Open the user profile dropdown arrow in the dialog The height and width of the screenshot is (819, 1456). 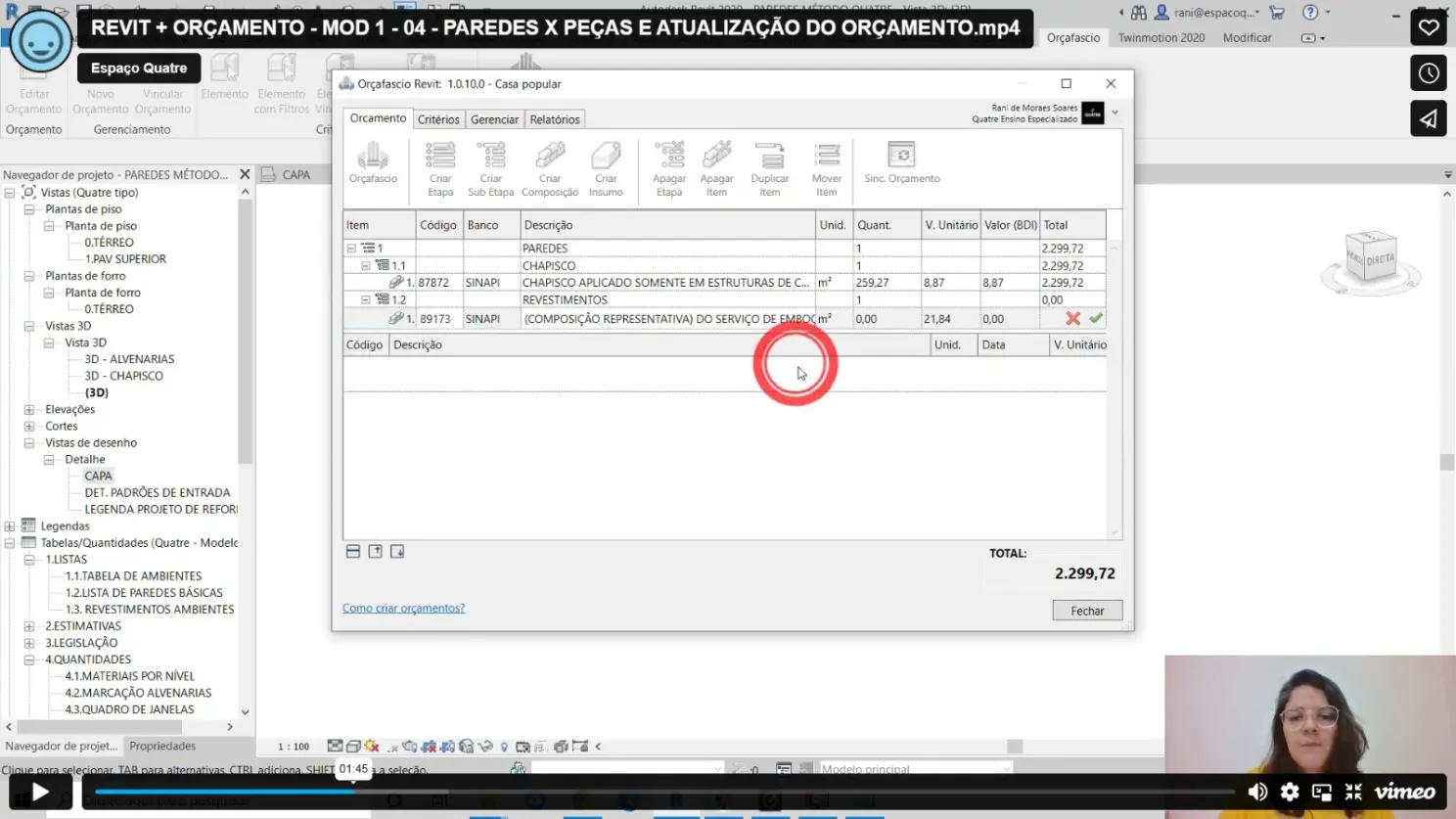(1115, 114)
